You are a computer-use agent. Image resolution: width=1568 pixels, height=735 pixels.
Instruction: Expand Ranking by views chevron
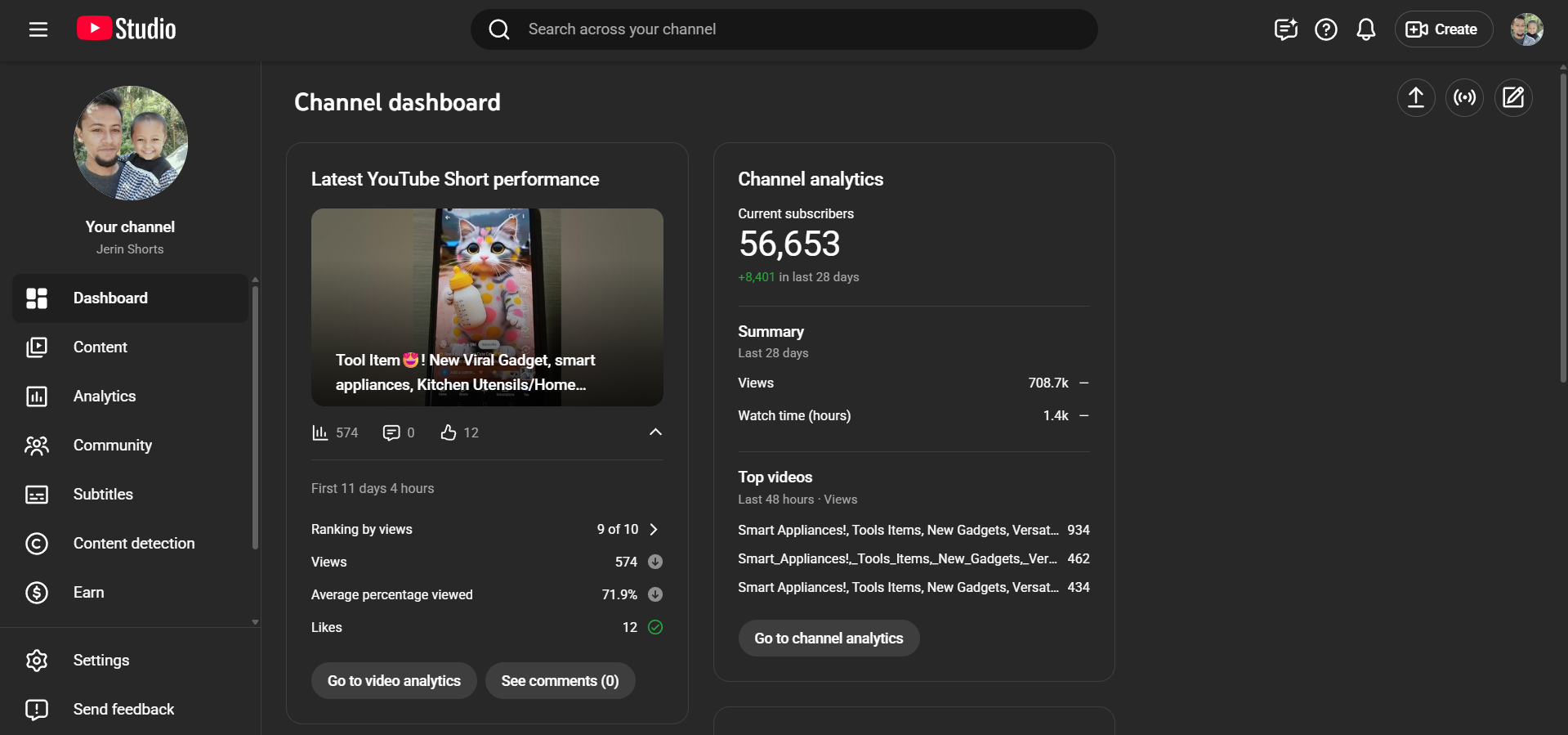[x=654, y=530]
